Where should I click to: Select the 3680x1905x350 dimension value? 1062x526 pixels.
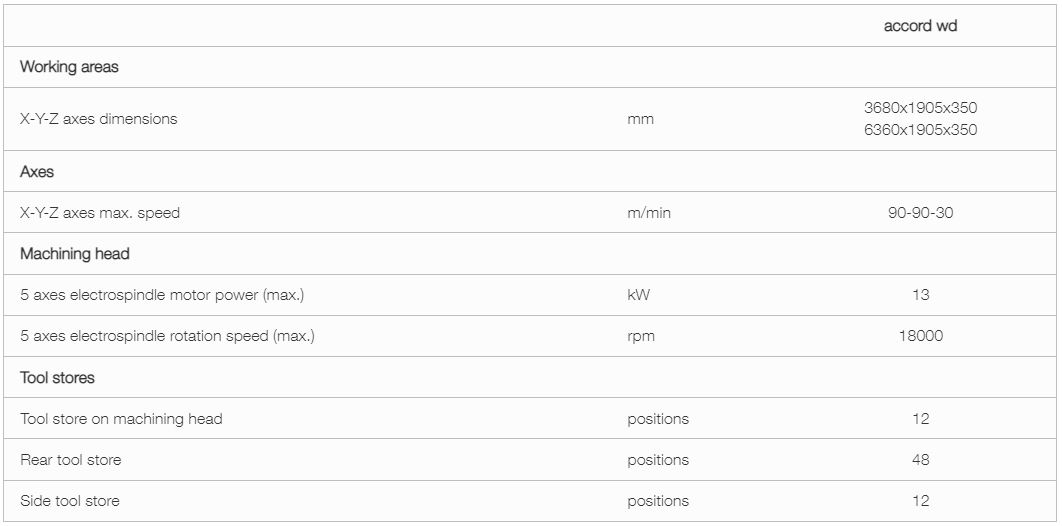[x=920, y=108]
